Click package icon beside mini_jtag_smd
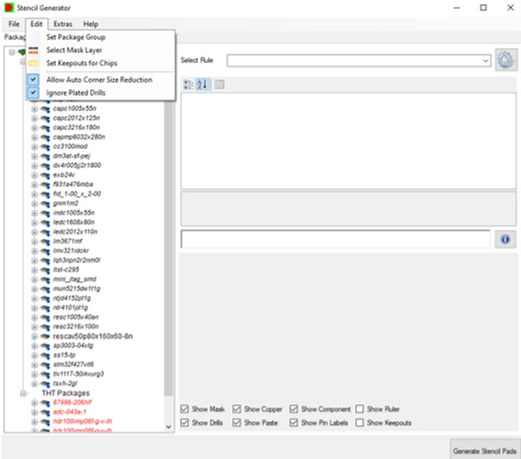 [x=45, y=279]
